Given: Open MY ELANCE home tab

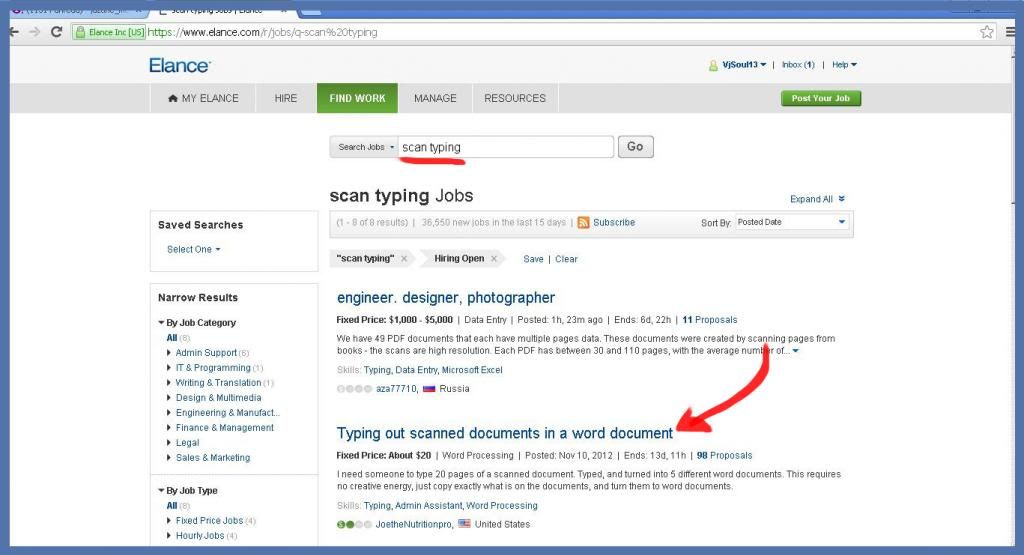Looking at the screenshot, I should (203, 98).
